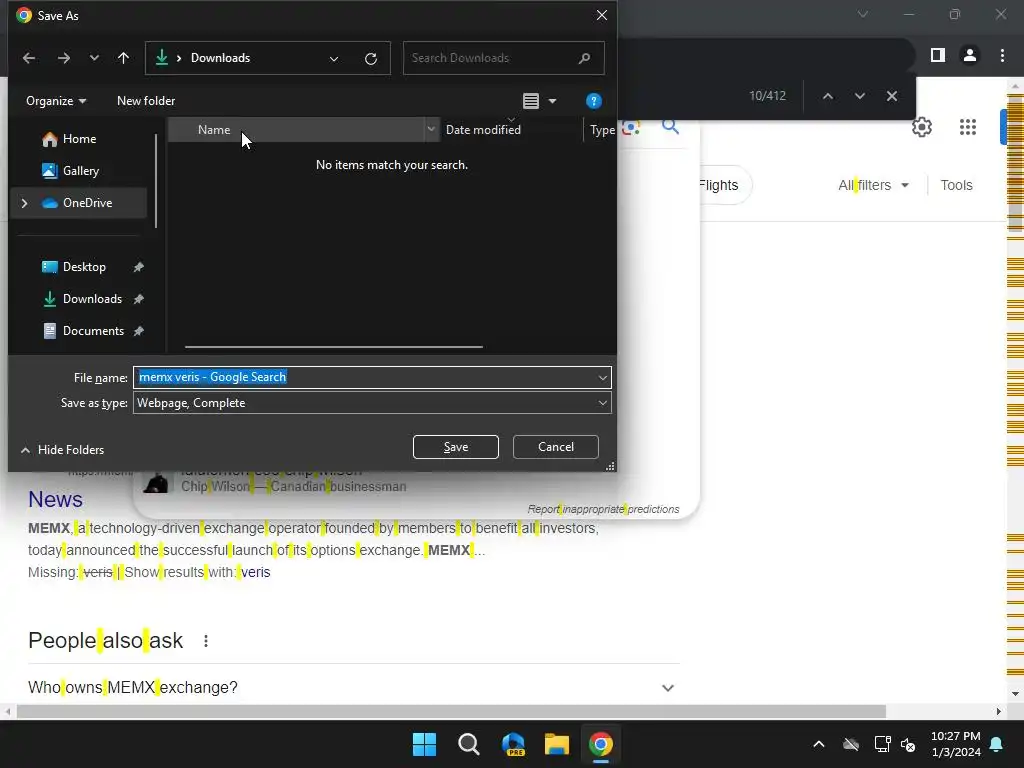Open Google search Tools
Screen dimensions: 1024x768
pyautogui.click(x=956, y=185)
